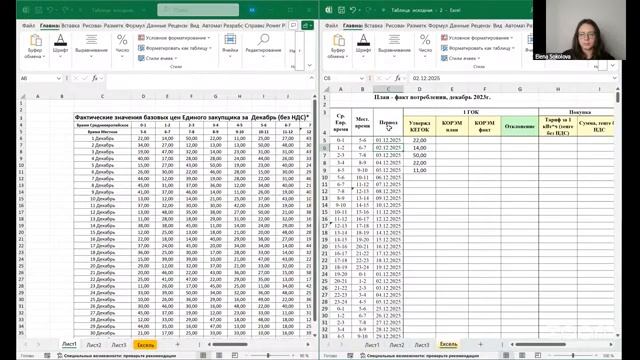640x360 pixels.
Task: Select all cells corner in right window
Action: click(326, 89)
